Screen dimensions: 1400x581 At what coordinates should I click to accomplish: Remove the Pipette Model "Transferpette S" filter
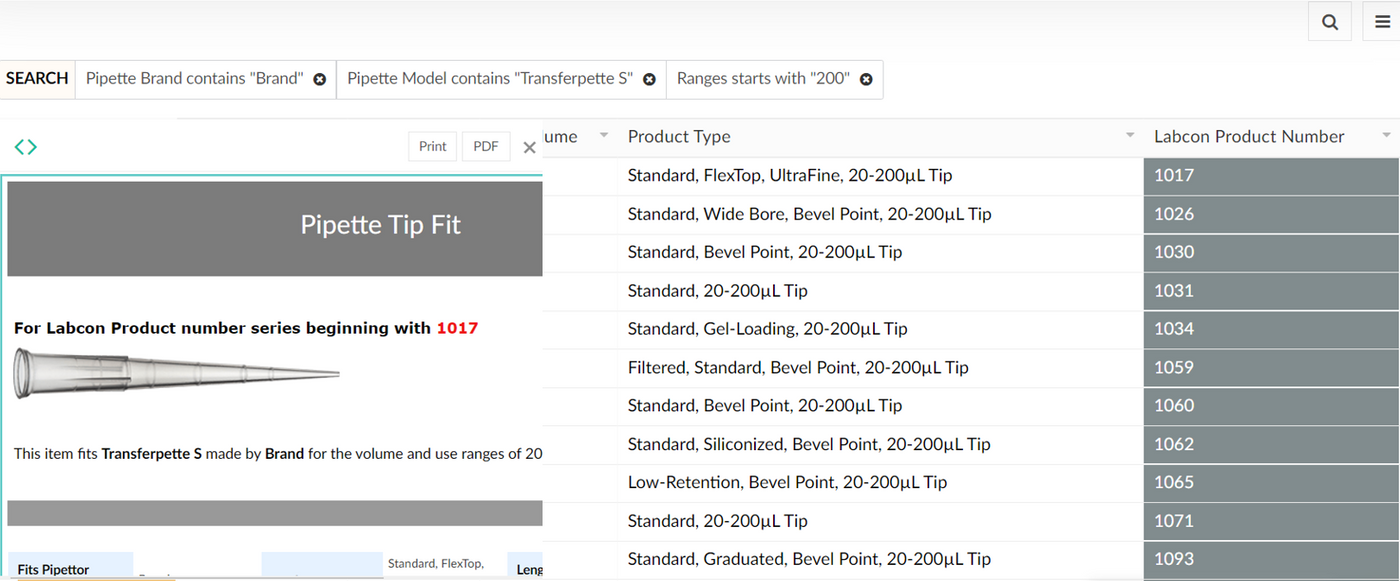pos(649,79)
